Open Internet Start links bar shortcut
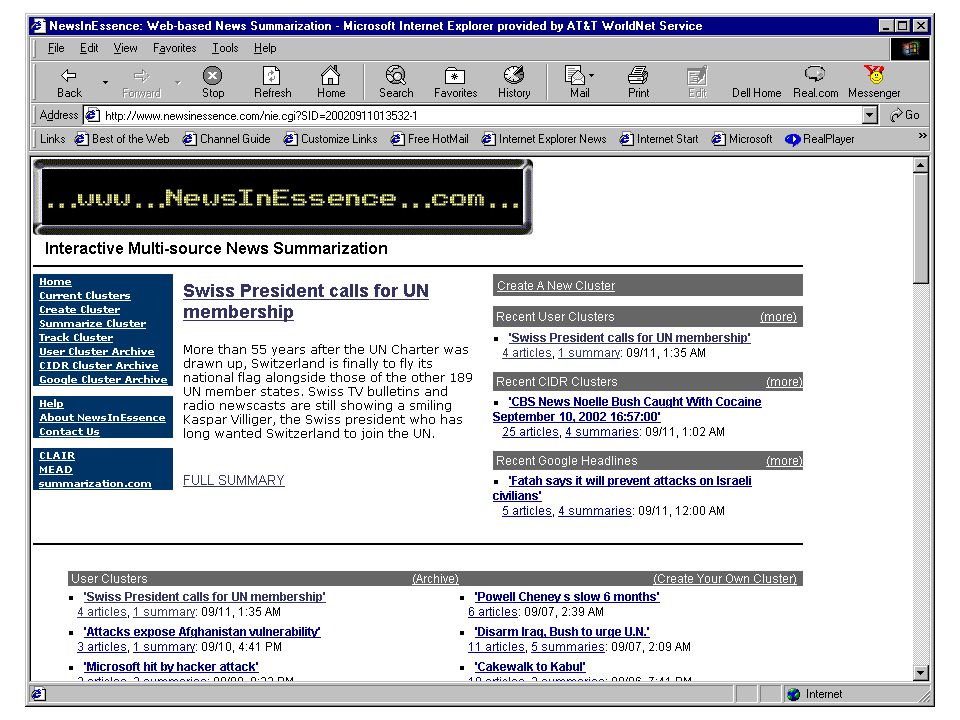960x720 pixels. [659, 139]
